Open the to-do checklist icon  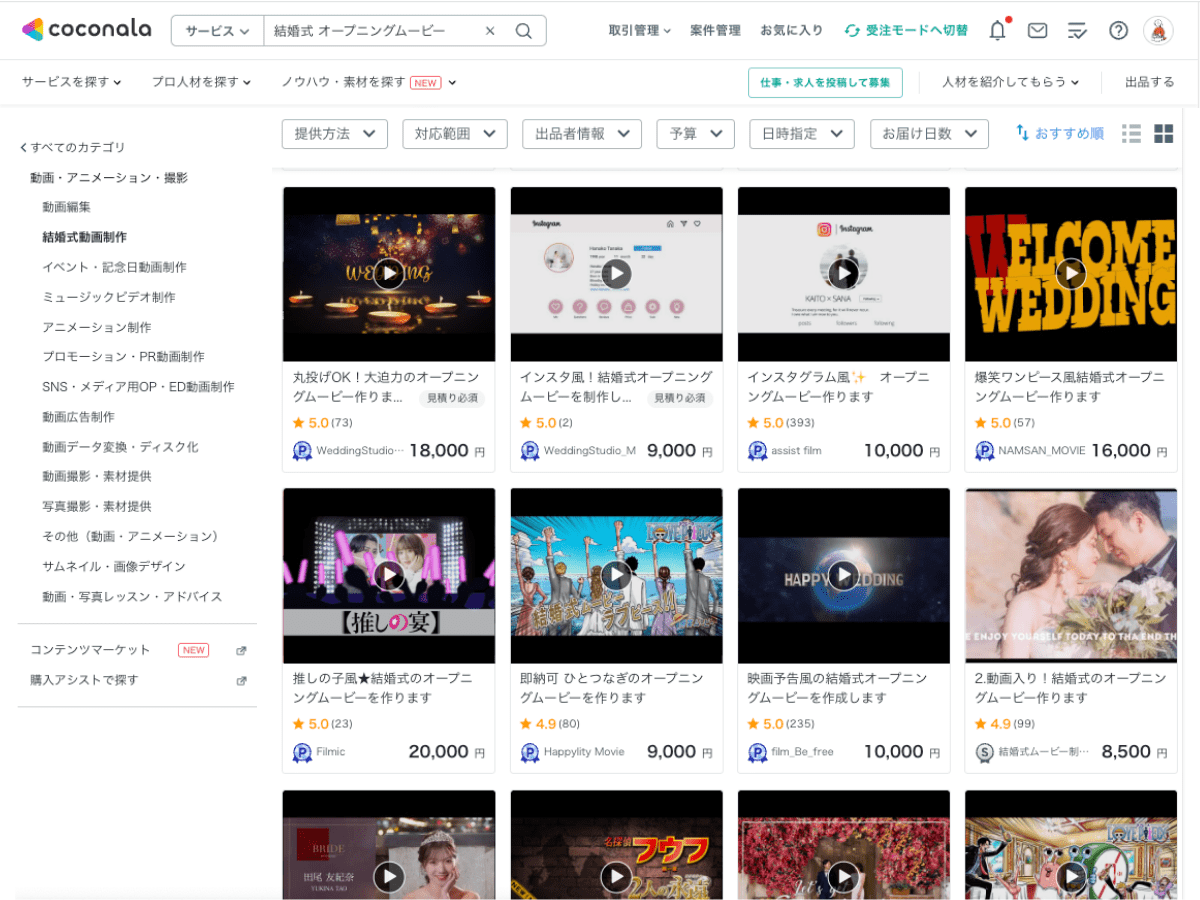[1078, 30]
